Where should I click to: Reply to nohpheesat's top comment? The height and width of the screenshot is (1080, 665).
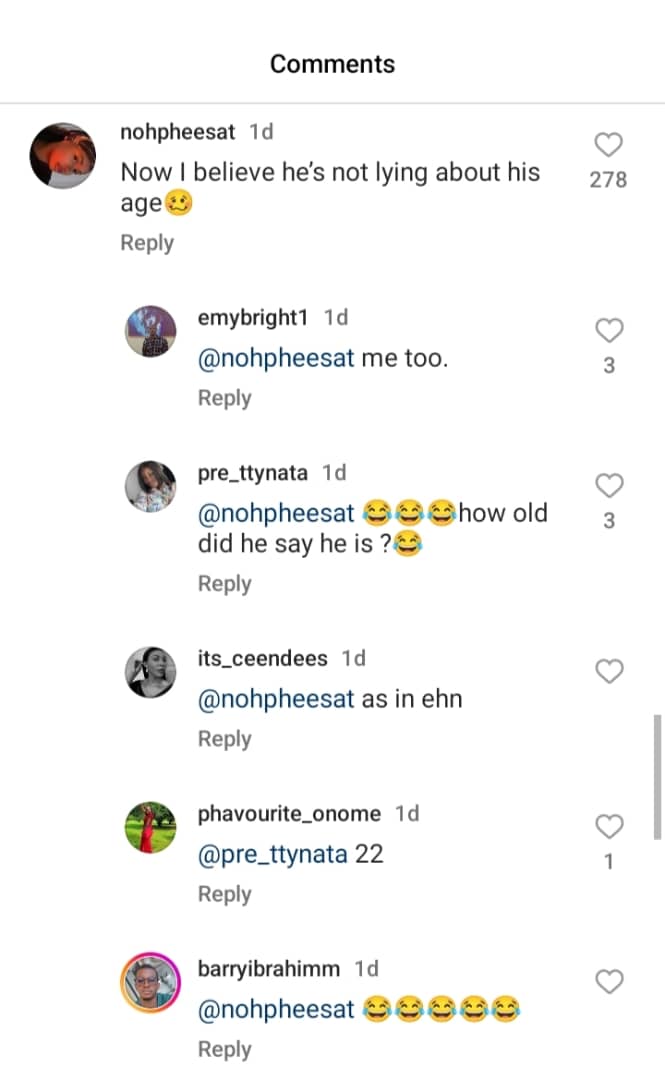coord(147,243)
